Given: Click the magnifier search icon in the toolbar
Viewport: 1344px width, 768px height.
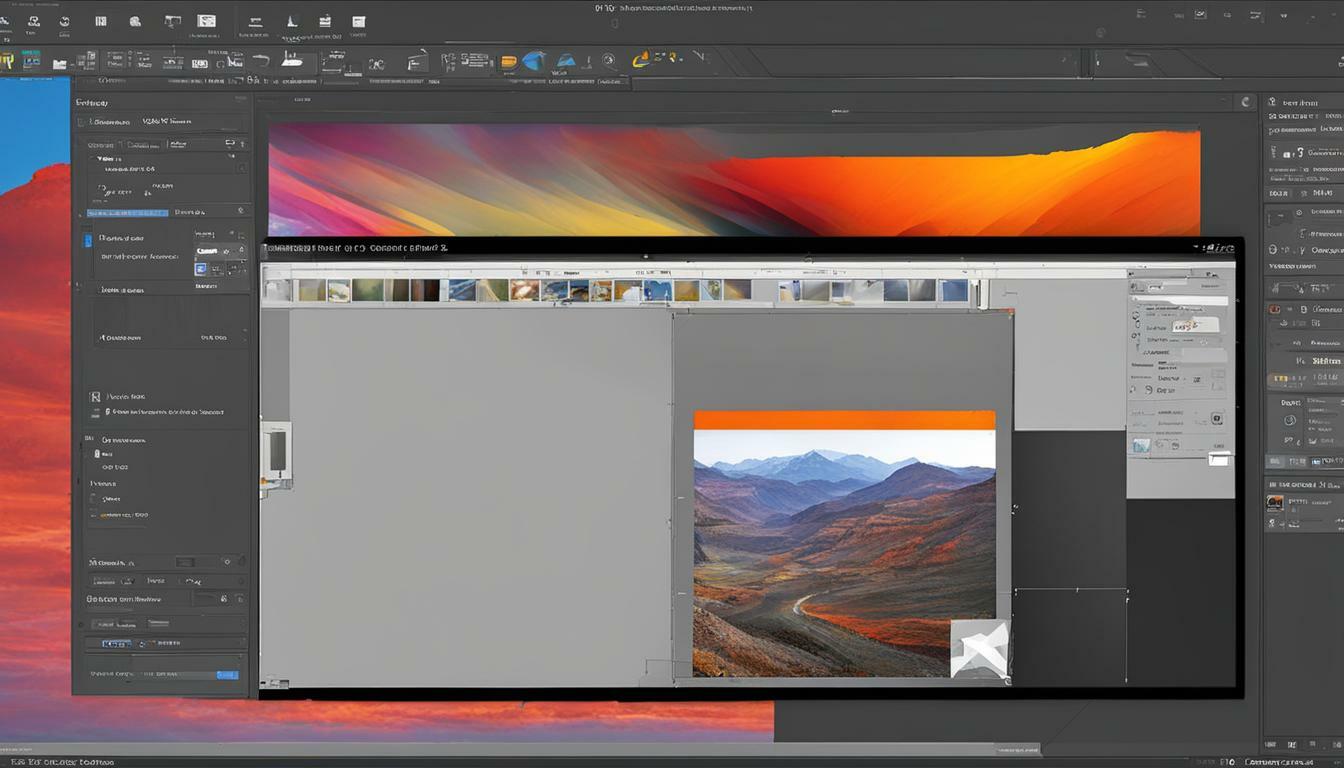Looking at the screenshot, I should [x=608, y=60].
